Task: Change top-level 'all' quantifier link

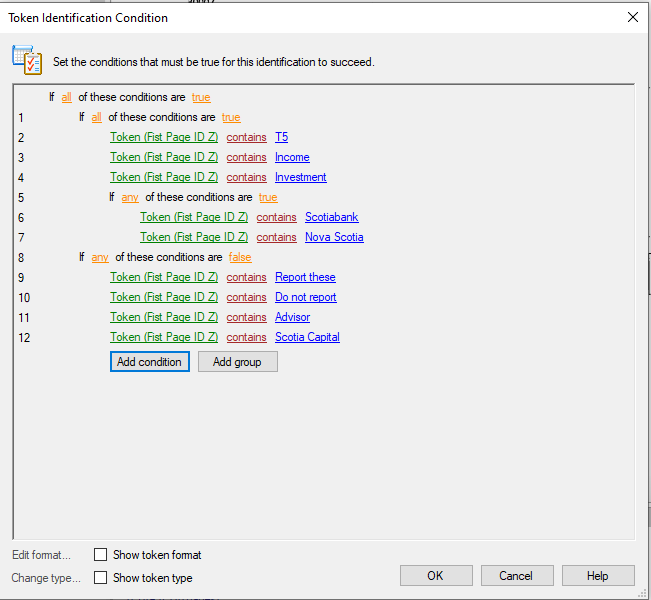Action: click(66, 97)
